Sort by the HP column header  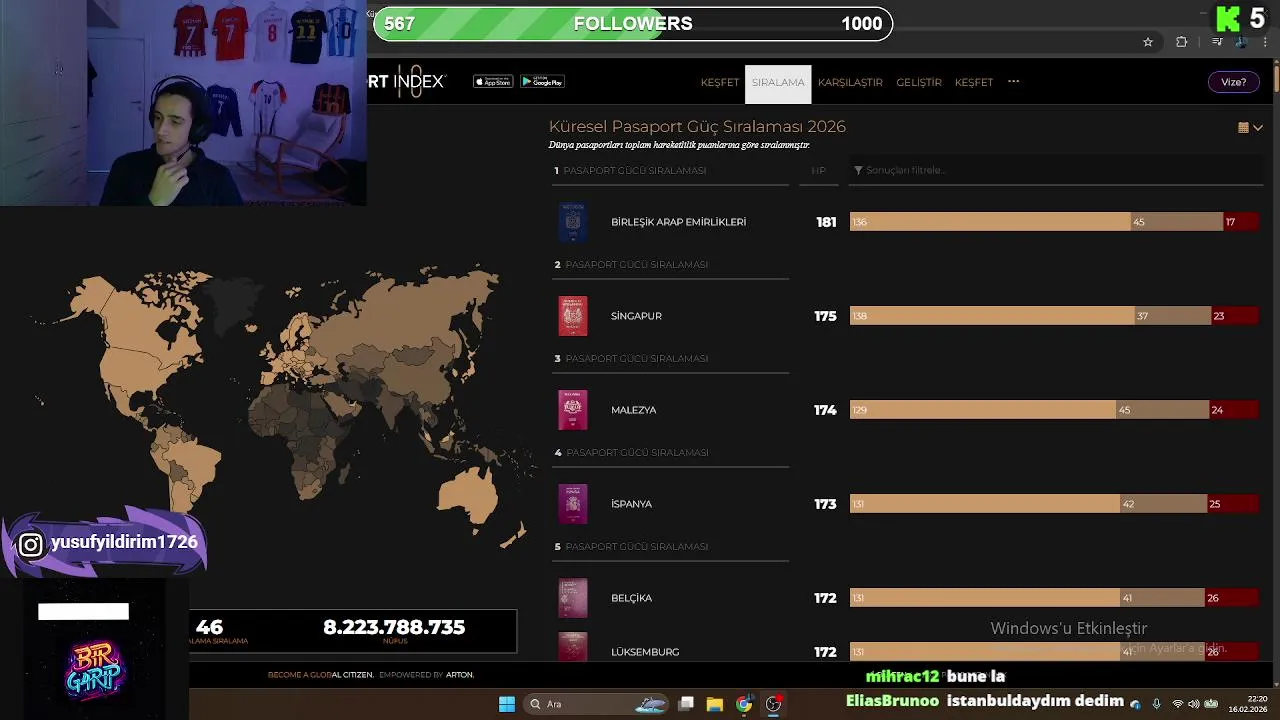click(x=819, y=171)
